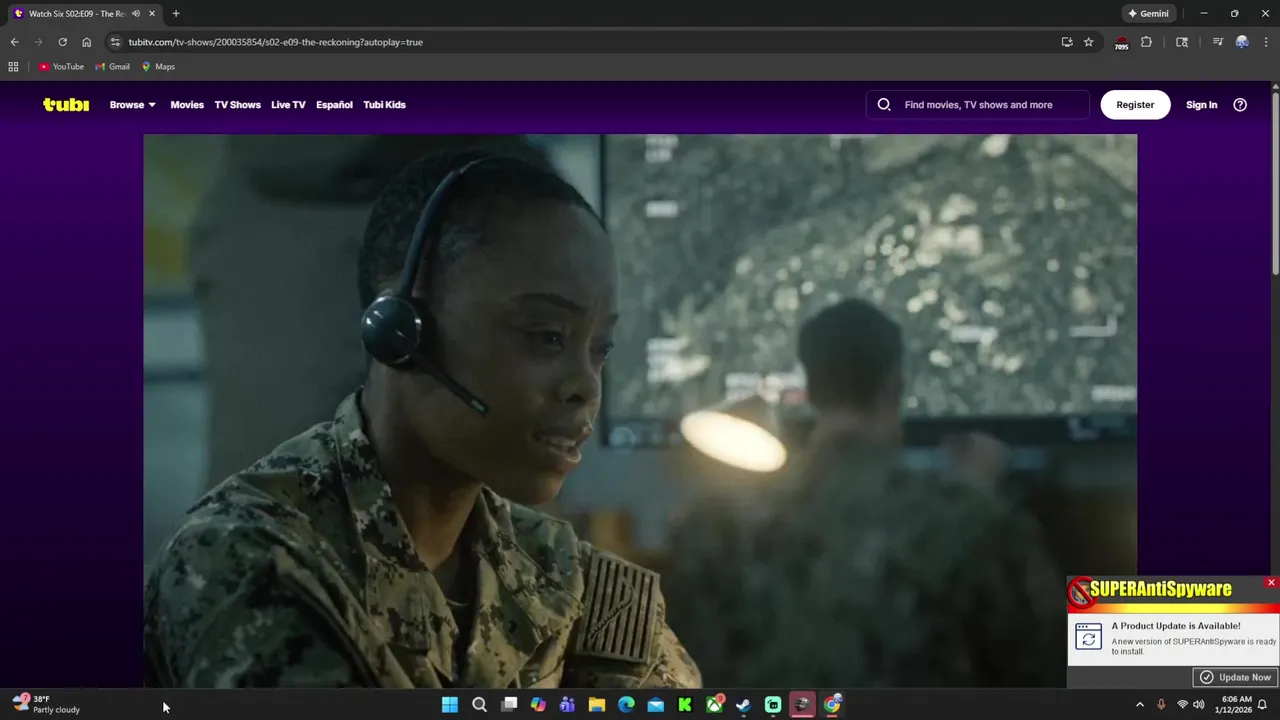The image size is (1280, 720).
Task: Open the red extension with 7095 badge
Action: pyautogui.click(x=1121, y=43)
